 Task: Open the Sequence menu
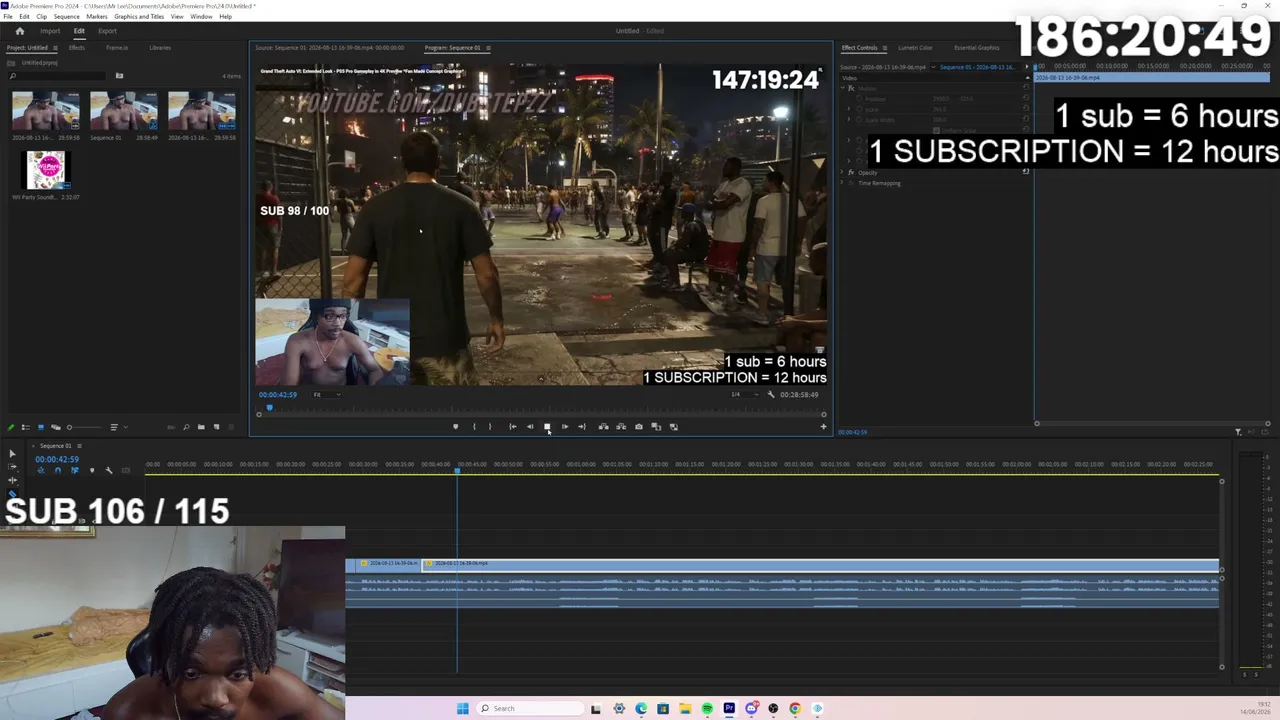(x=66, y=17)
